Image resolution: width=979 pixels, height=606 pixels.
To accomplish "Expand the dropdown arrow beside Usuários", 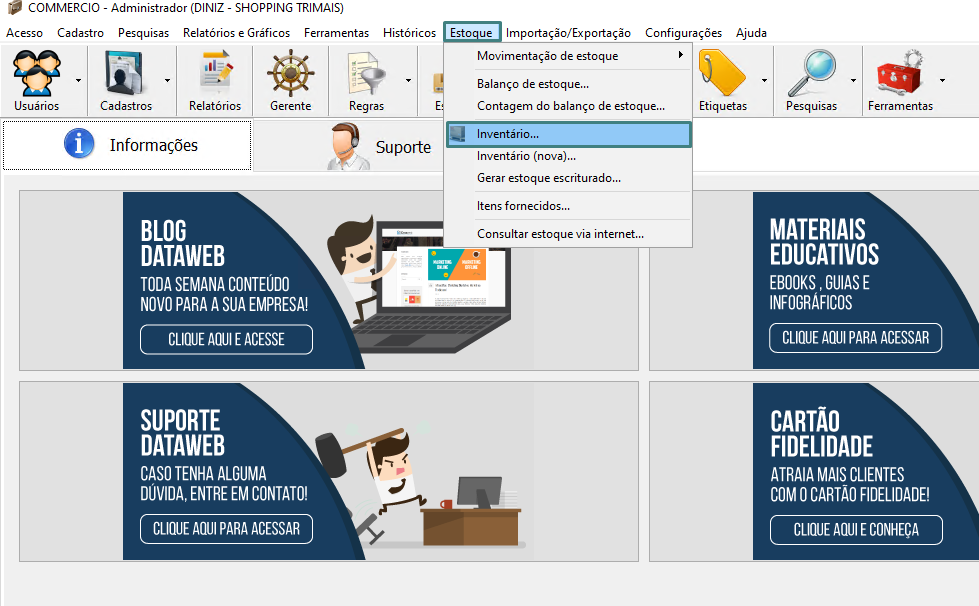I will point(78,81).
